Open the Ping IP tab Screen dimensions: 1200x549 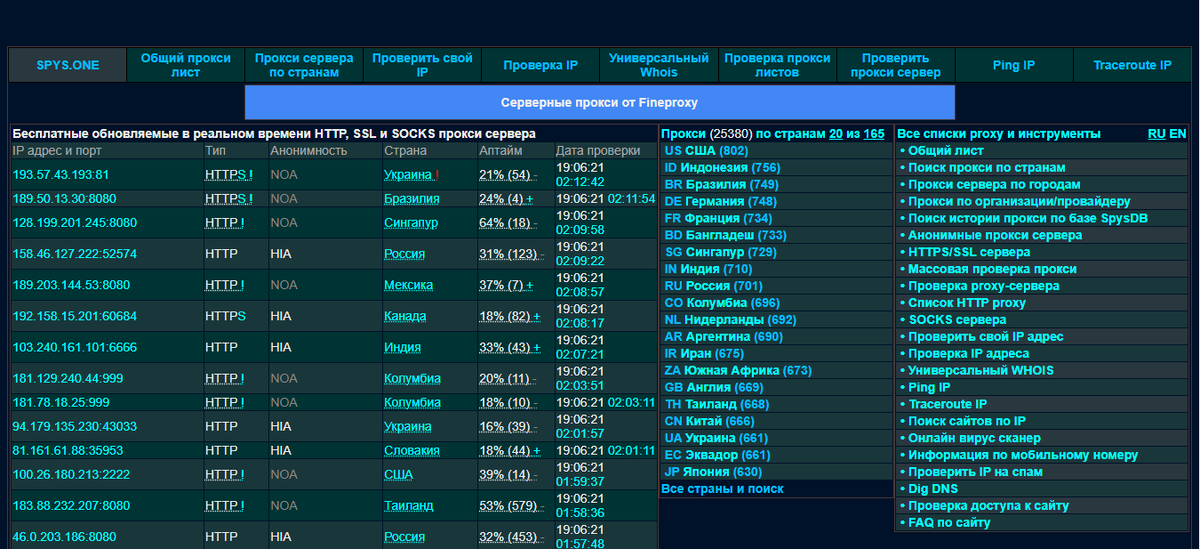(1013, 65)
